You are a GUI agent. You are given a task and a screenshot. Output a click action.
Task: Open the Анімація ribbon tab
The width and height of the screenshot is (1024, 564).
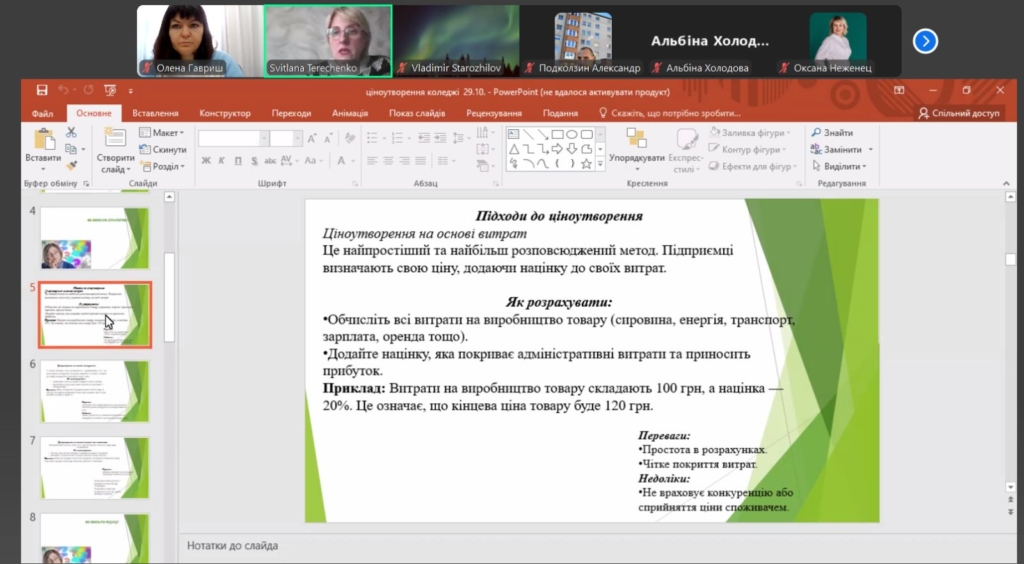point(350,114)
